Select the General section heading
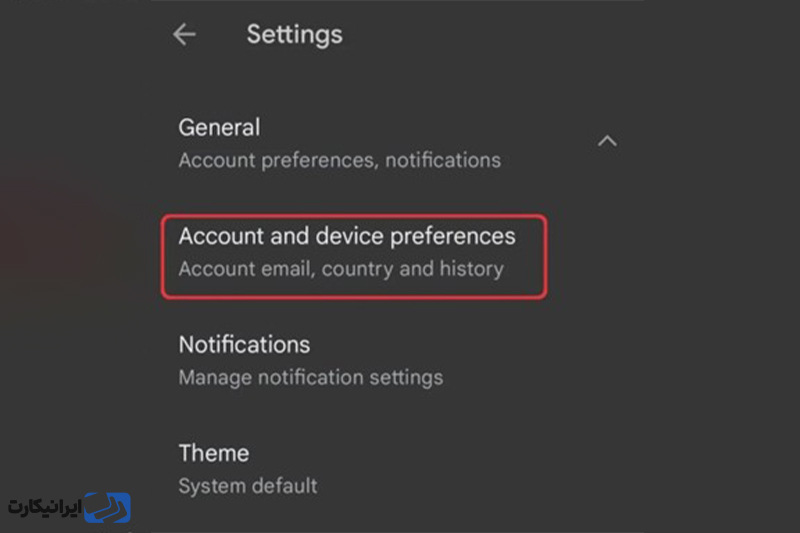 219,127
